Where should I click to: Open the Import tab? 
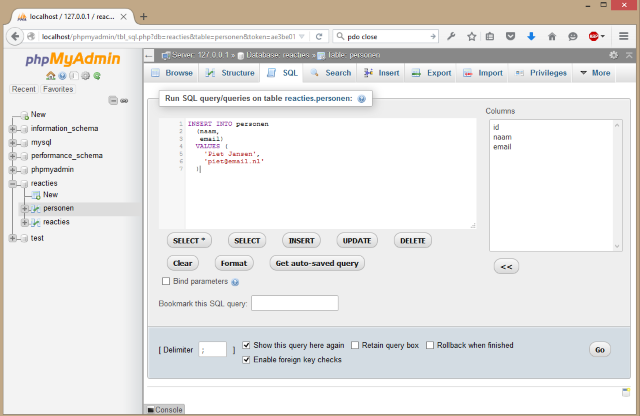coord(483,73)
